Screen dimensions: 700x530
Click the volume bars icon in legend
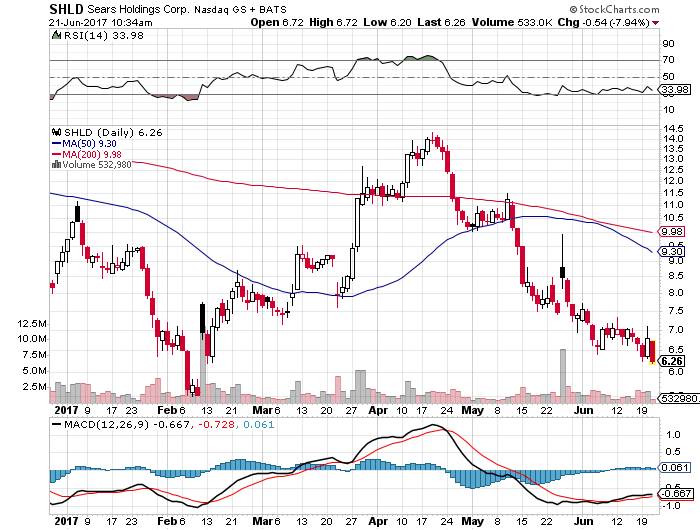[x=56, y=165]
